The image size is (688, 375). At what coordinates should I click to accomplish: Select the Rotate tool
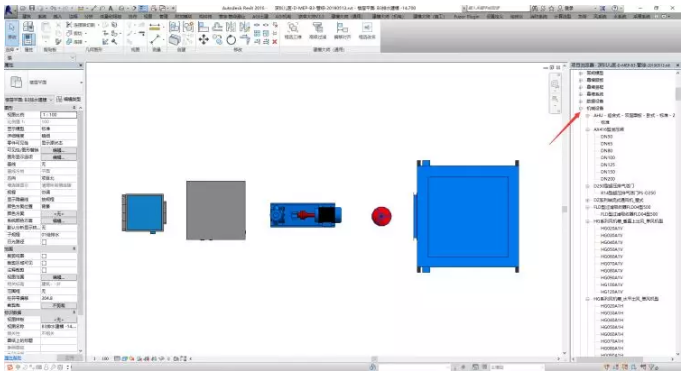(231, 40)
